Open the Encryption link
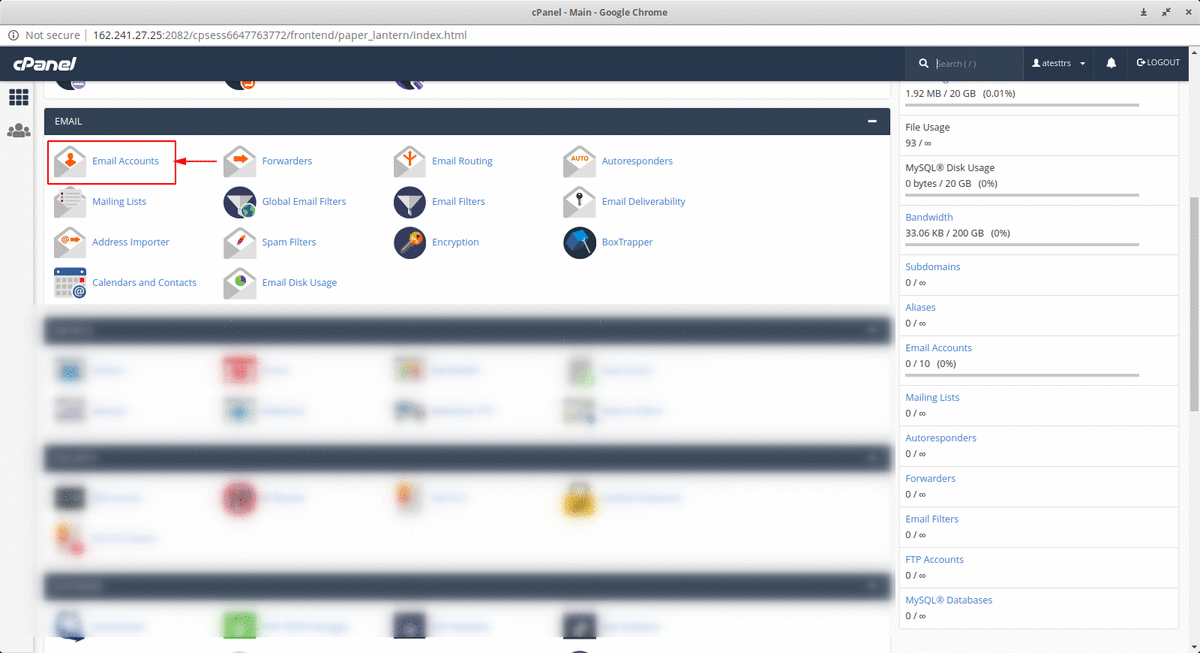Image resolution: width=1200 pixels, height=653 pixels. coord(455,242)
